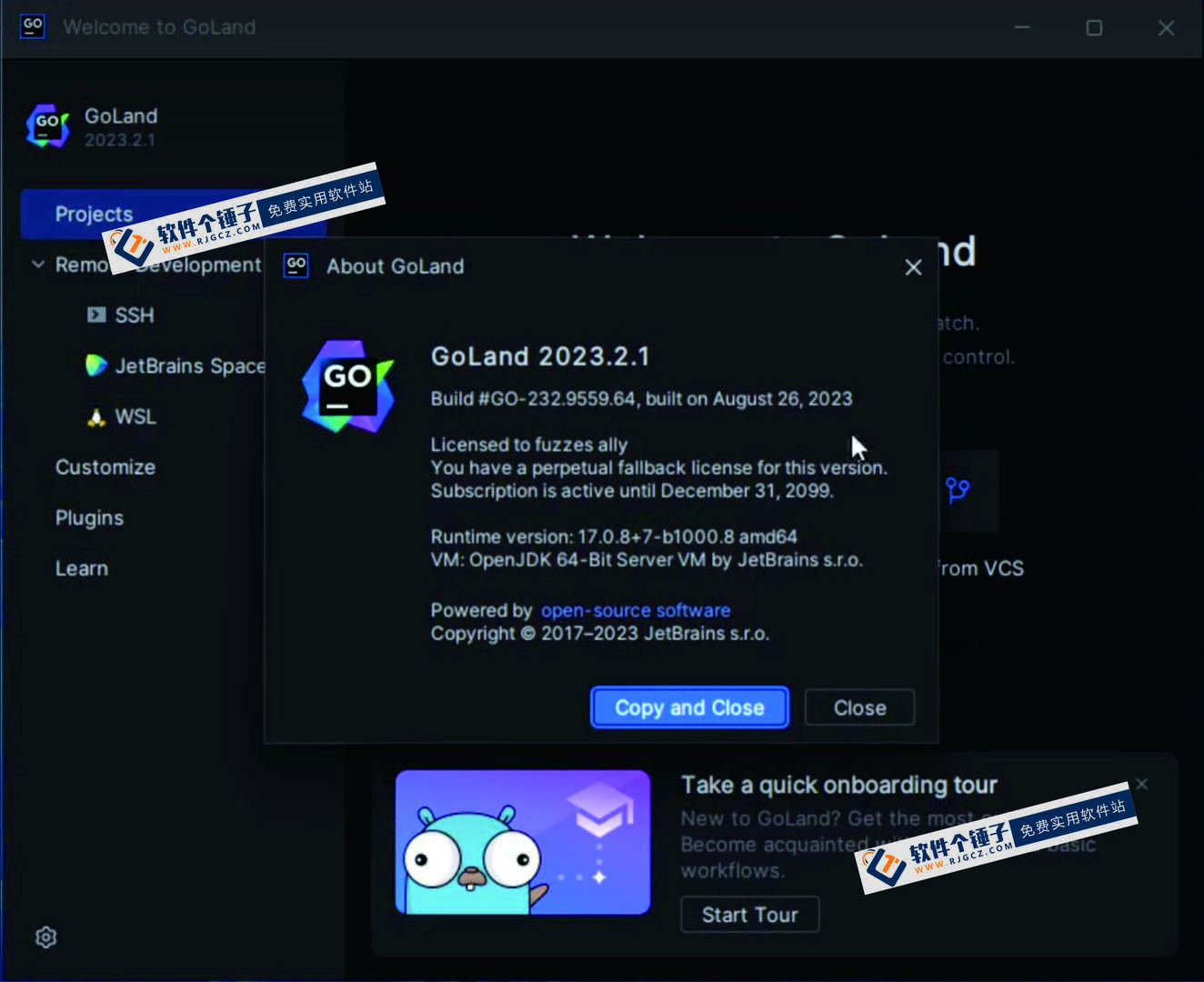
Task: Dismiss the onboarding tour banner
Action: click(1142, 784)
